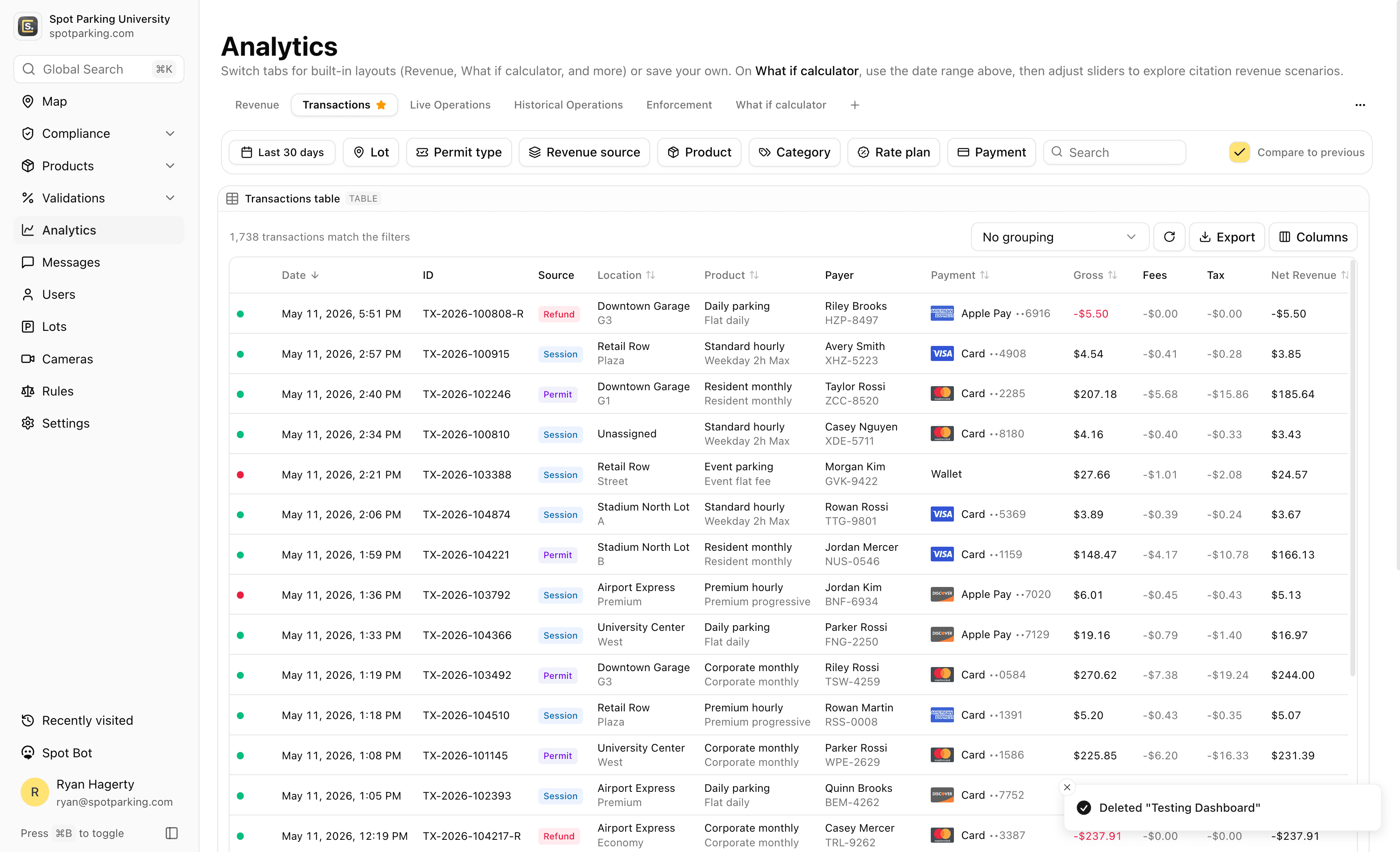Add a new dashboard tab with plus
Screen dimensions: 1400x852
[x=854, y=105]
